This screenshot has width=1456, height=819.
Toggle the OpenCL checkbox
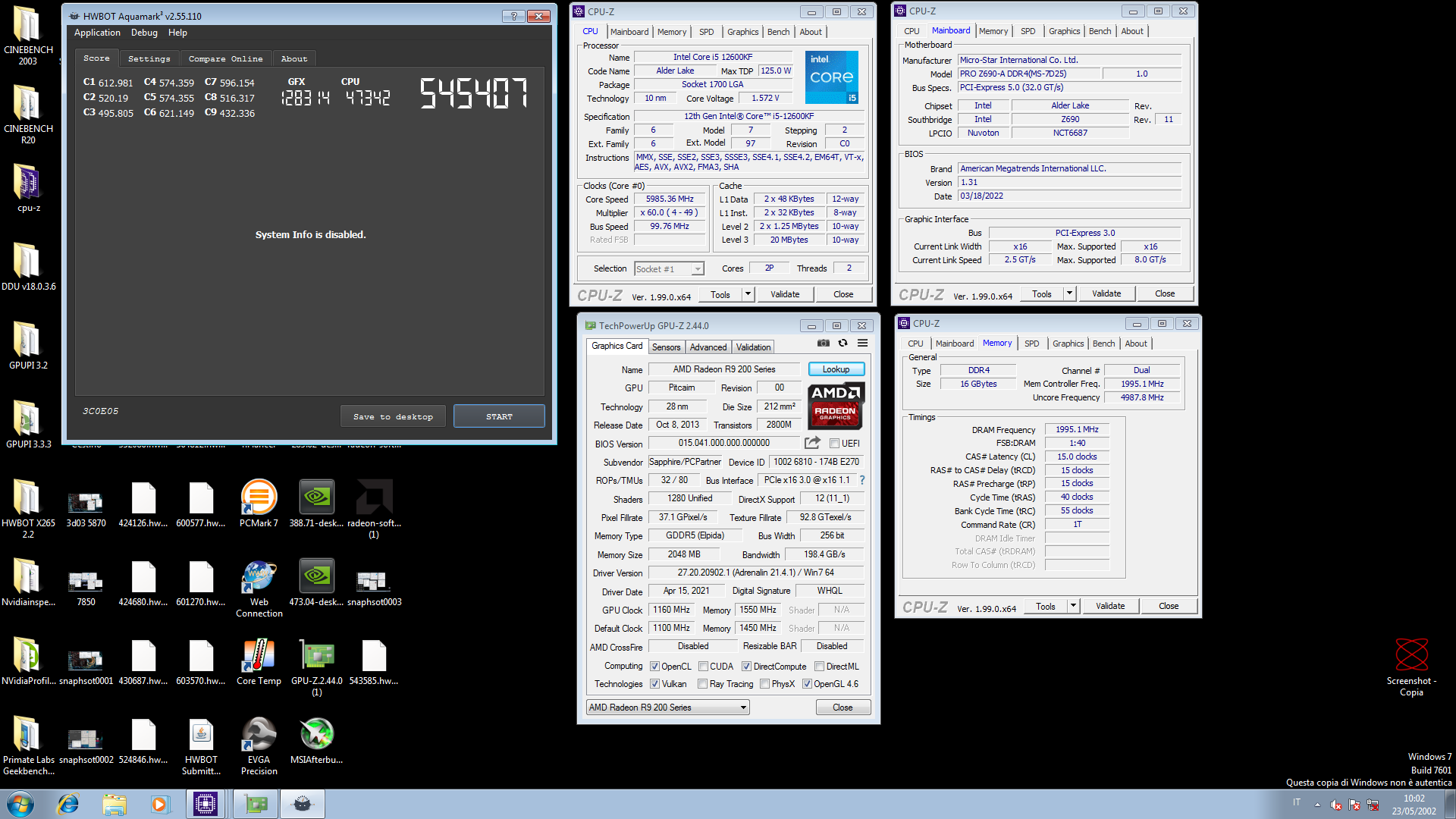[x=654, y=667]
